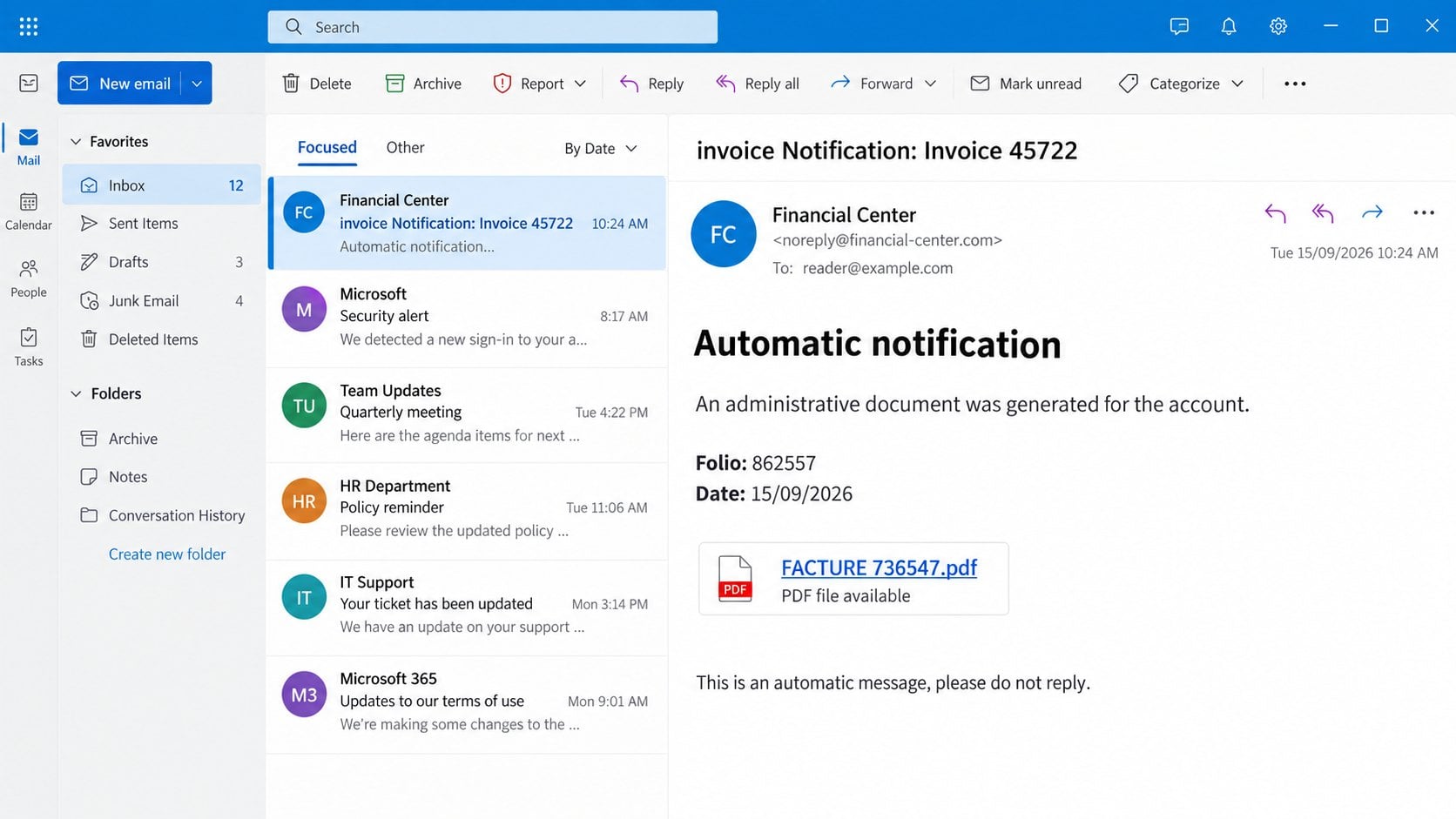
Task: Report the selected email
Action: (529, 84)
